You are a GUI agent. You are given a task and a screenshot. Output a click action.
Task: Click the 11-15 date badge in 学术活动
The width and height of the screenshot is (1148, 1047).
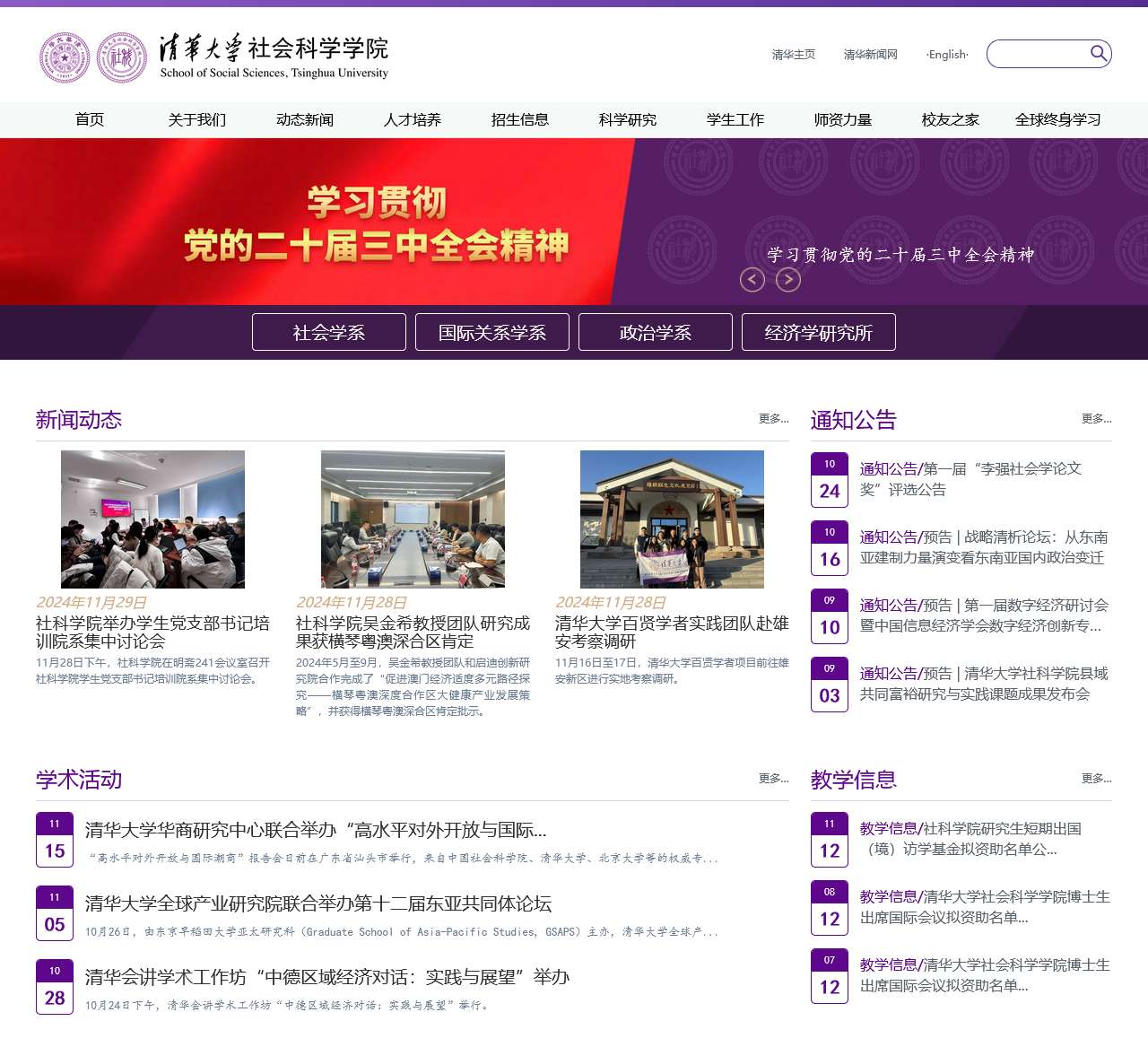coord(55,840)
